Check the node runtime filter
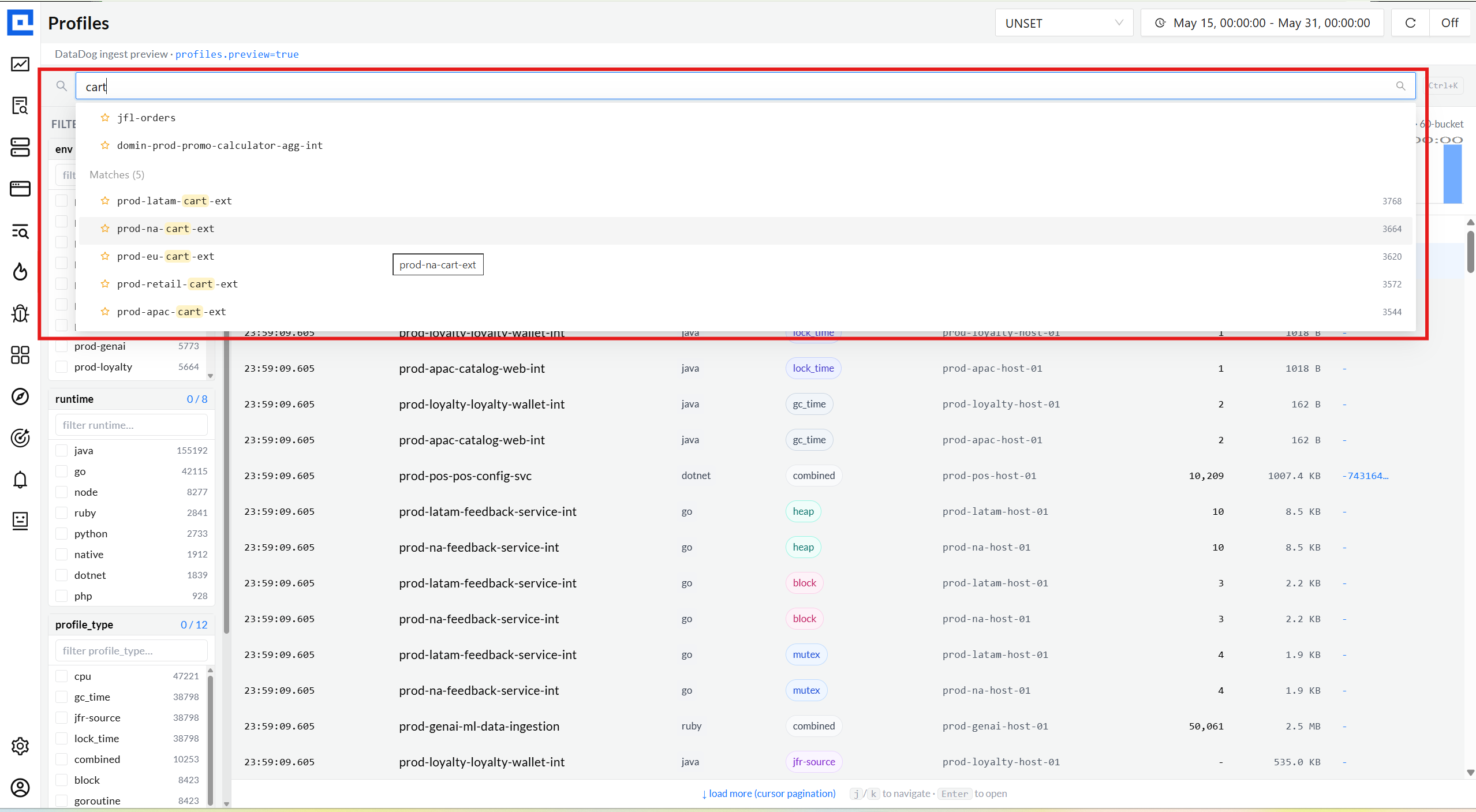Viewport: 1476px width, 812px height. click(x=62, y=492)
